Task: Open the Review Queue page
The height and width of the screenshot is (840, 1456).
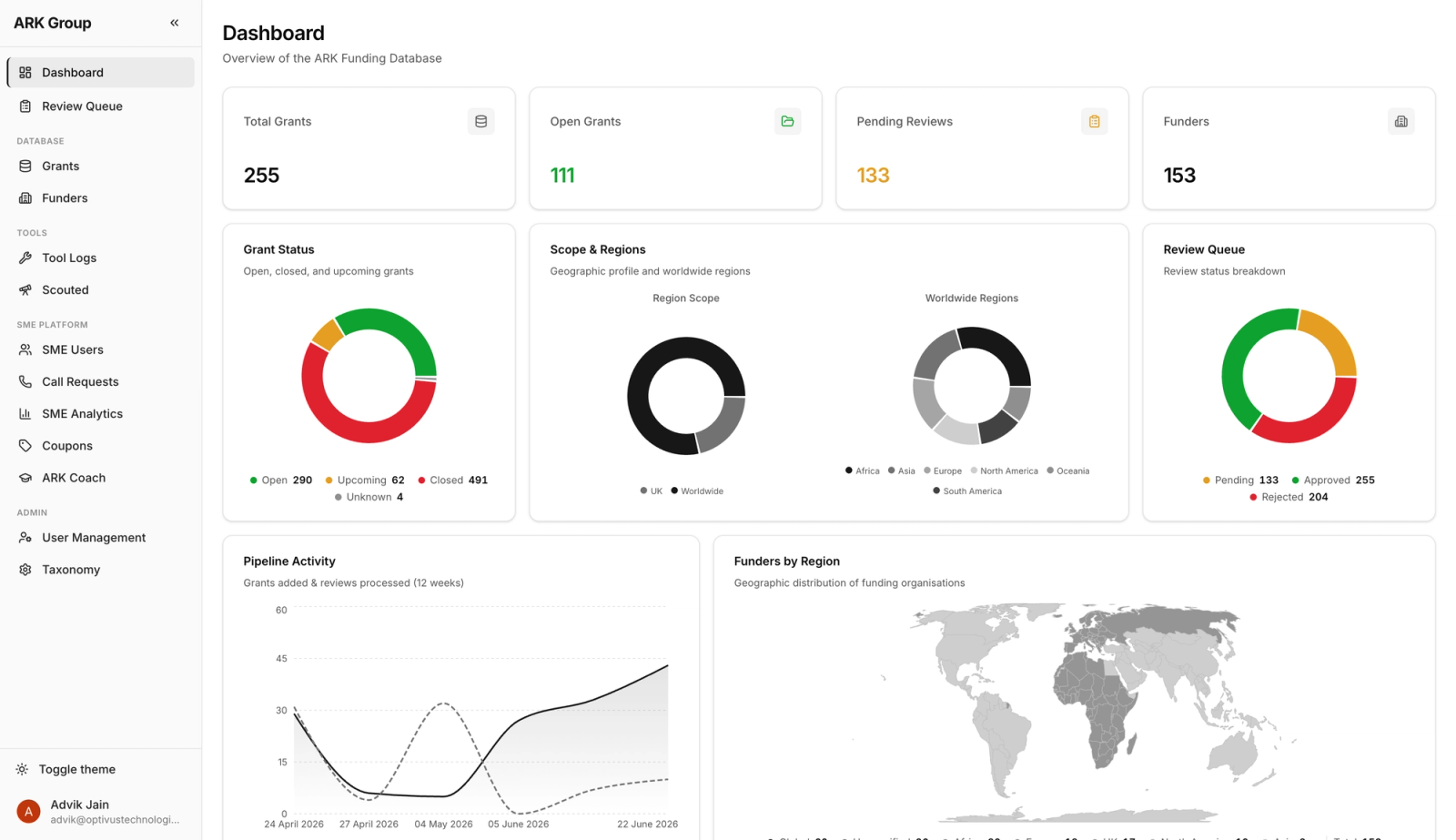Action: tap(100, 106)
